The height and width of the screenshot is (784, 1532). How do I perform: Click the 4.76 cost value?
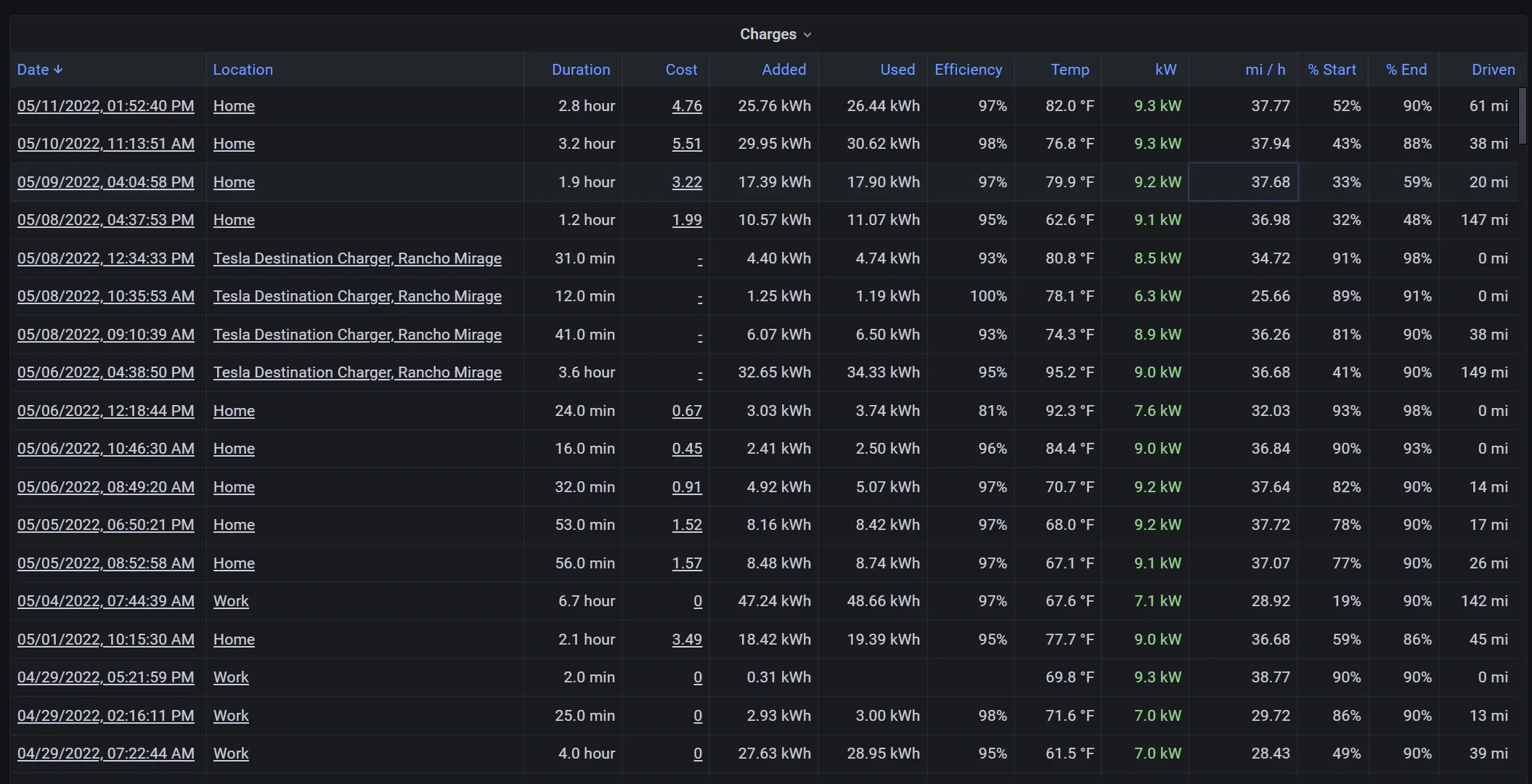(x=687, y=106)
